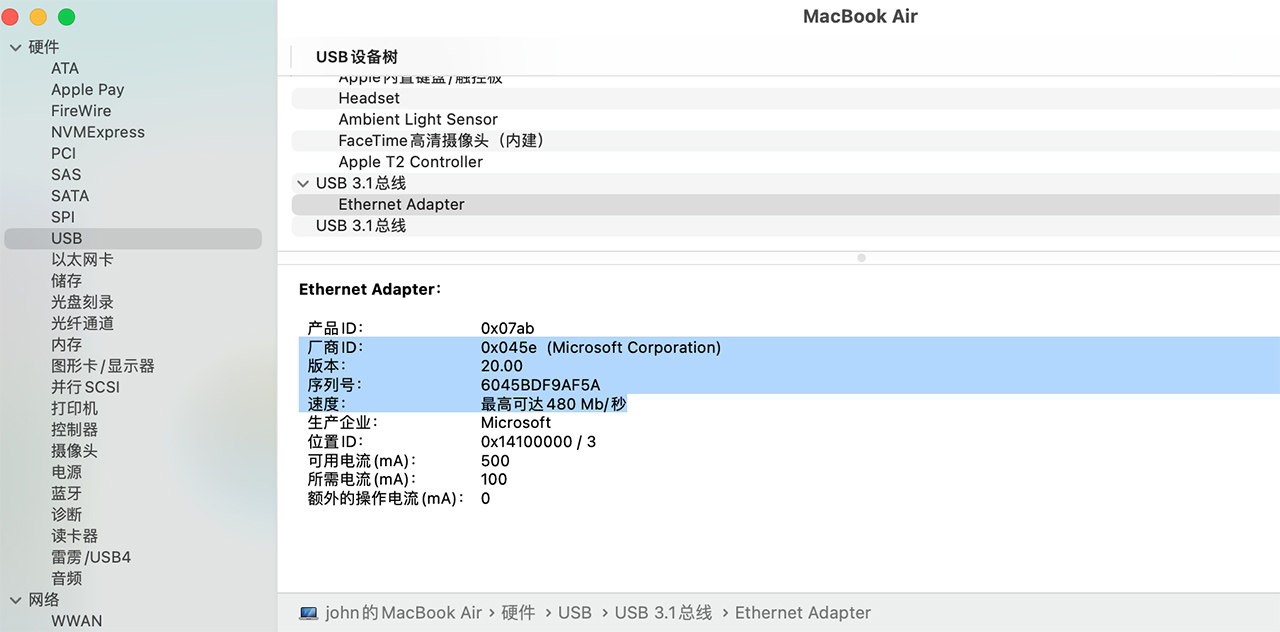Collapse the 网络 section in the sidebar
Screen dimensions: 1280x632
tap(15, 600)
